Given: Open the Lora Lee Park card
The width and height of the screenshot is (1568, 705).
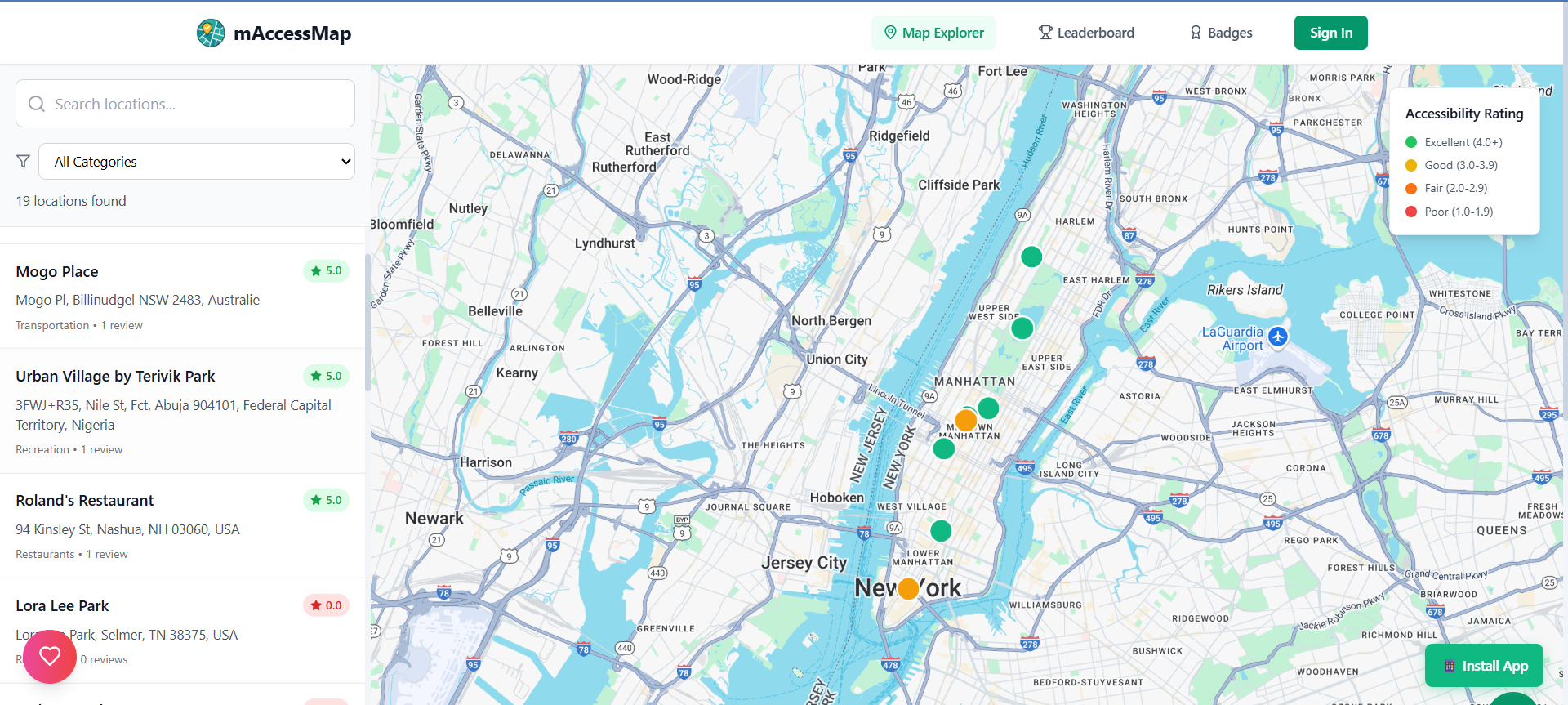Looking at the screenshot, I should click(x=182, y=631).
